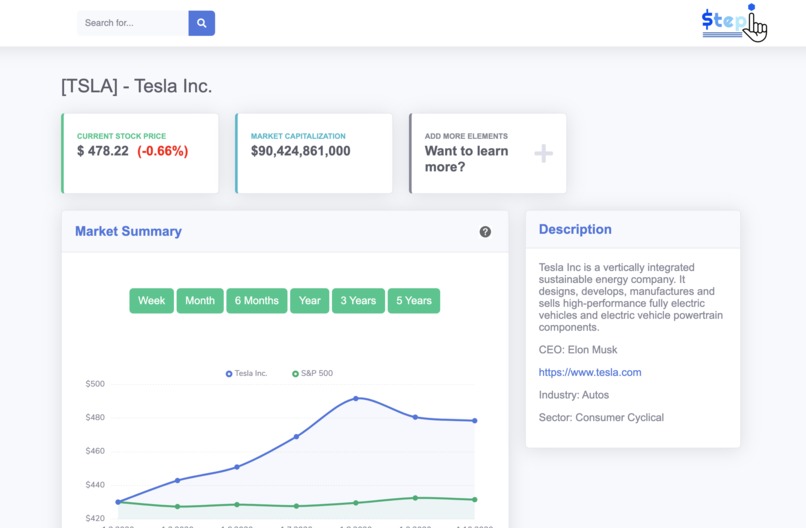This screenshot has width=806, height=528.
Task: Click the $ 478.22 price value
Action: [x=103, y=151]
